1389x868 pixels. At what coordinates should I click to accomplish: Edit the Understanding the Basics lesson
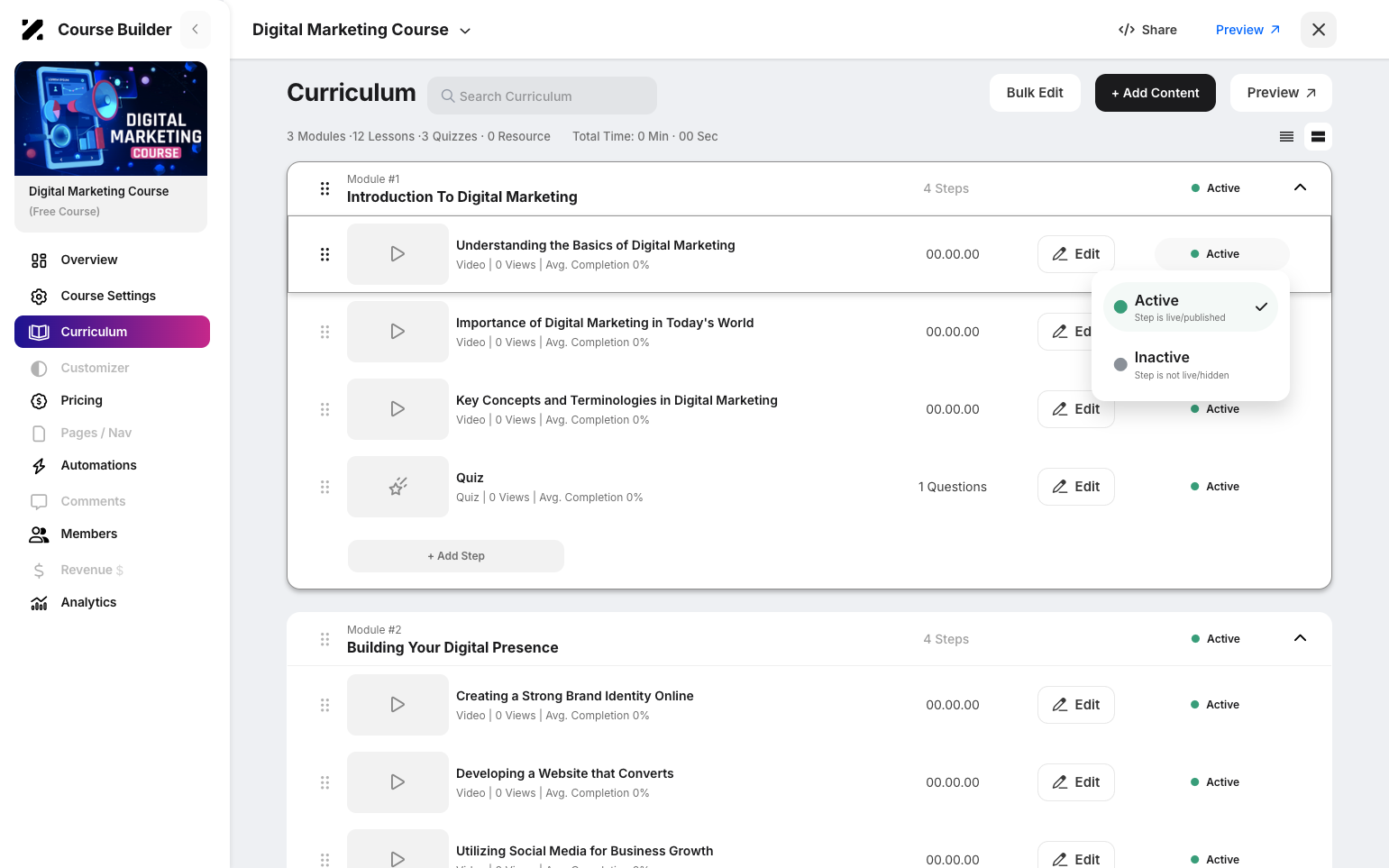click(1075, 254)
